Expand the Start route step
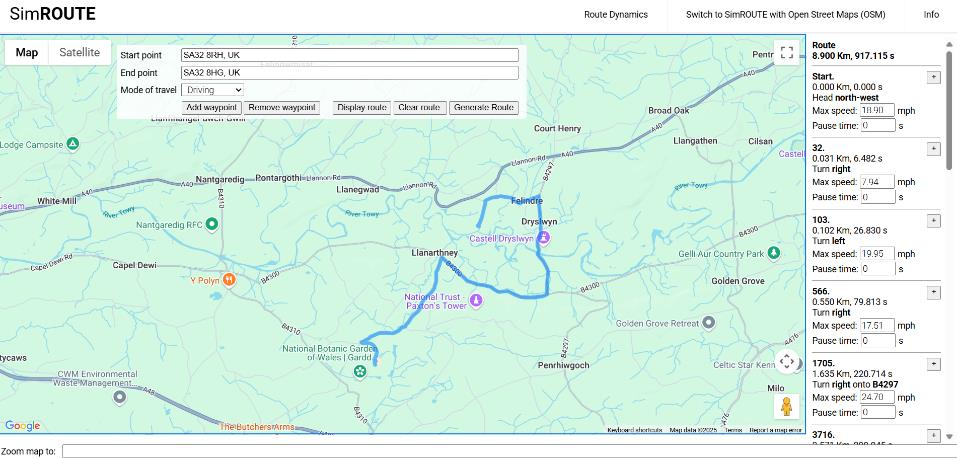 pyautogui.click(x=934, y=77)
